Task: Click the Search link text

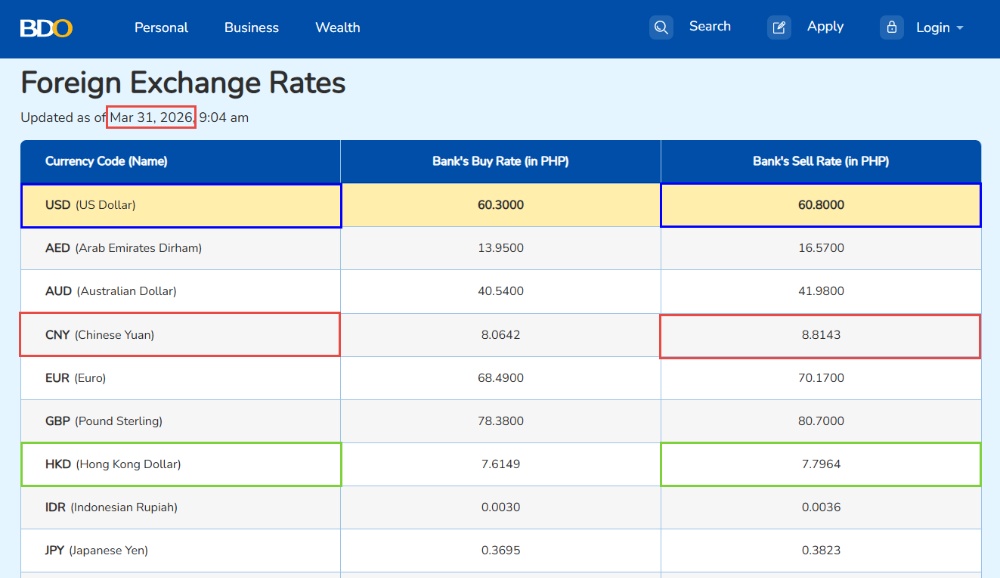Action: point(709,27)
